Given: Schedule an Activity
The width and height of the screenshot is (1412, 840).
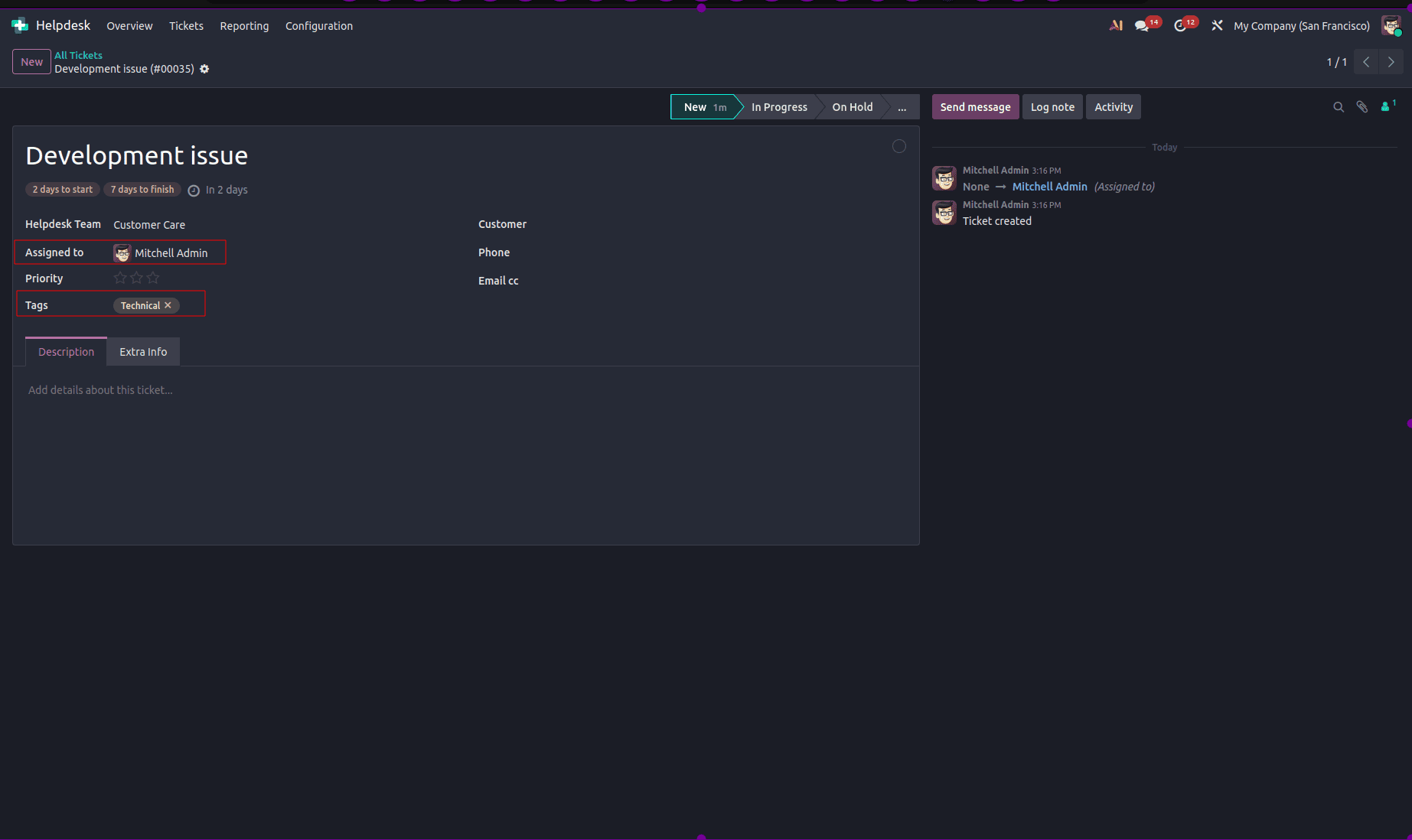Looking at the screenshot, I should [1114, 107].
